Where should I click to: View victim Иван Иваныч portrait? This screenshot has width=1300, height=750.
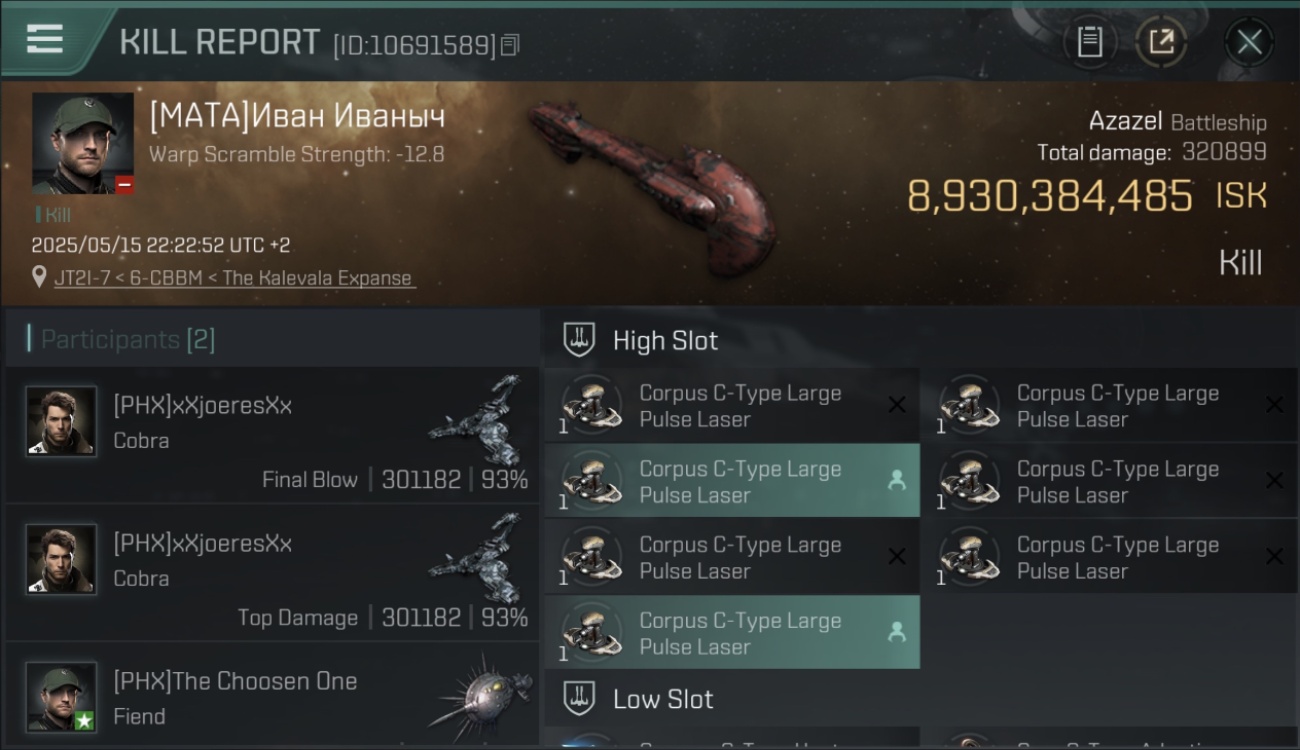point(82,143)
